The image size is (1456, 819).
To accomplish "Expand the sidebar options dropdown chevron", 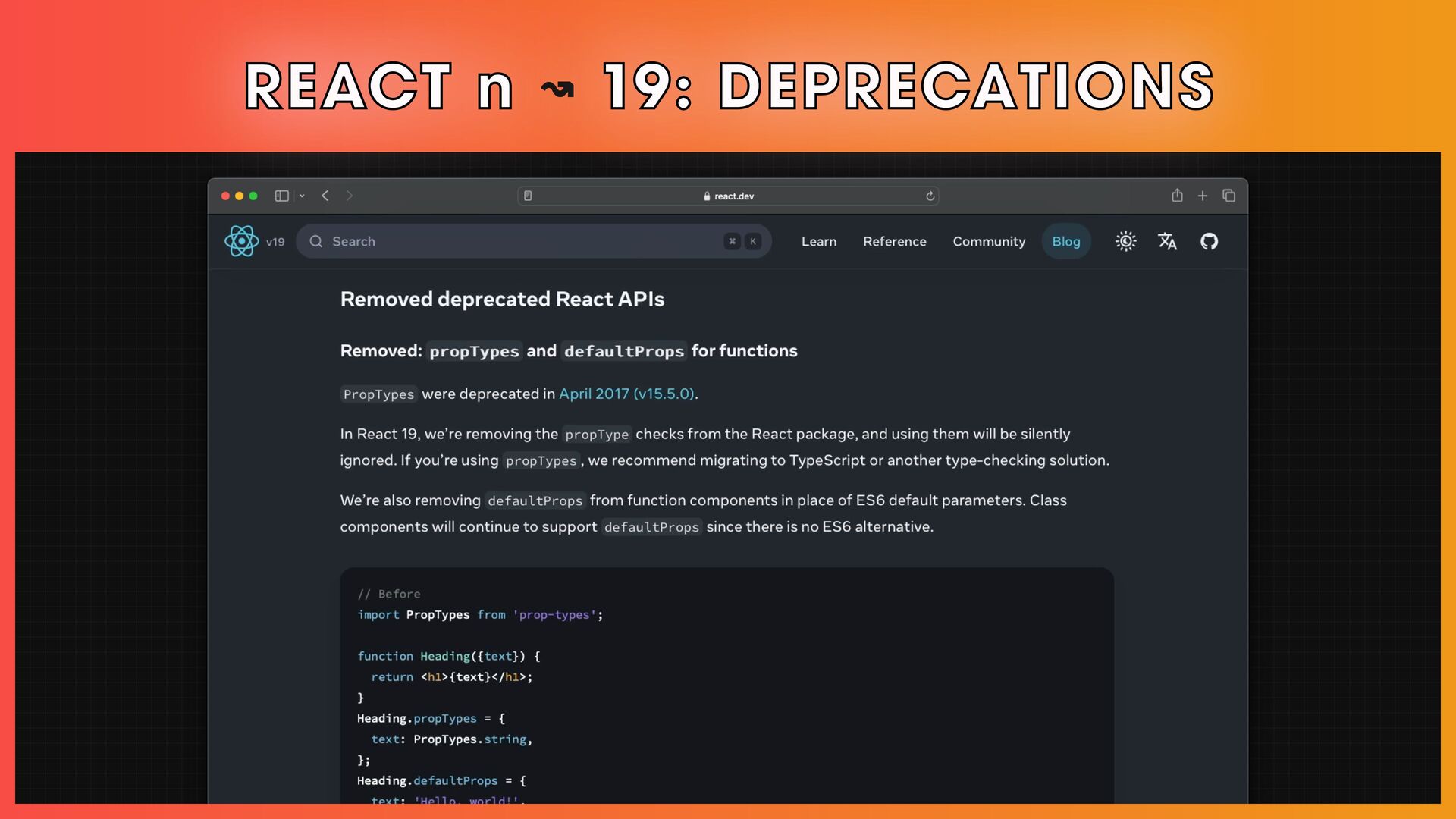I will [x=302, y=196].
